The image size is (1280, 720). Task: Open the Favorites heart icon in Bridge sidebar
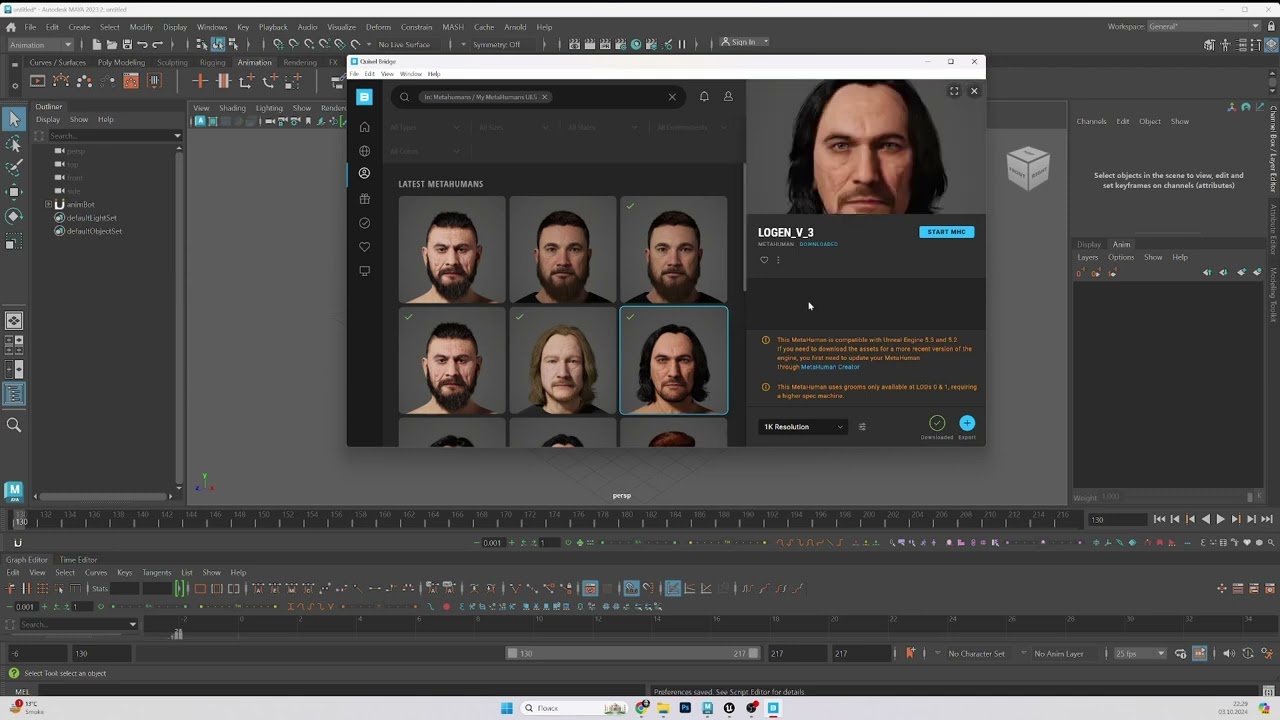click(364, 247)
